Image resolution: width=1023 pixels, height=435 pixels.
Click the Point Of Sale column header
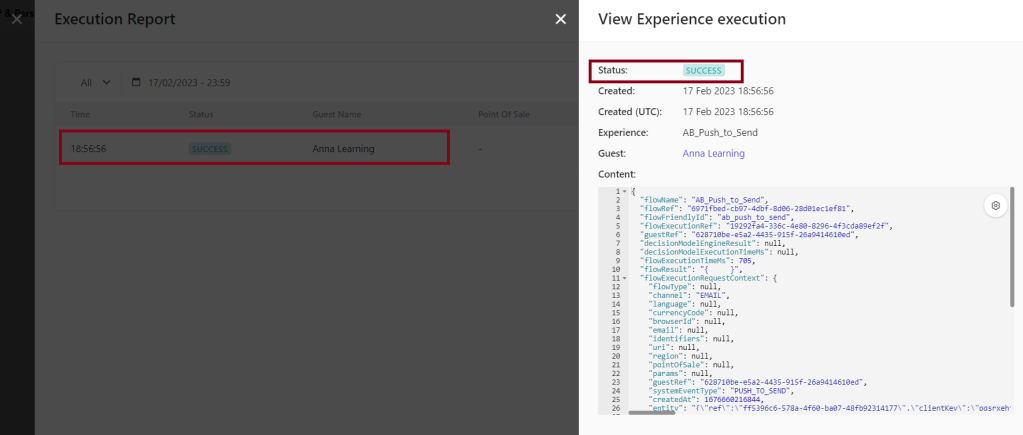pyautogui.click(x=506, y=114)
